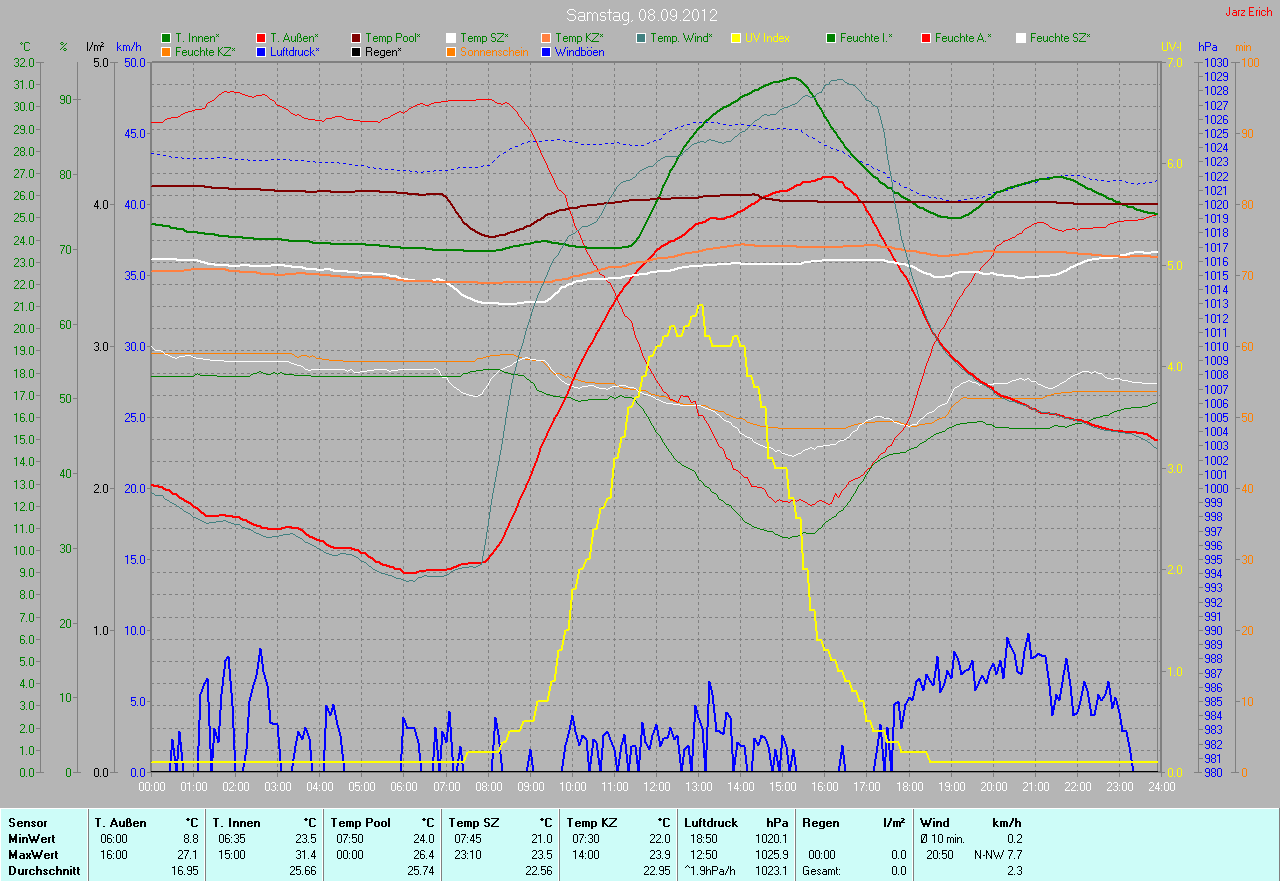Click the 'MinWert' row label

coord(31,839)
